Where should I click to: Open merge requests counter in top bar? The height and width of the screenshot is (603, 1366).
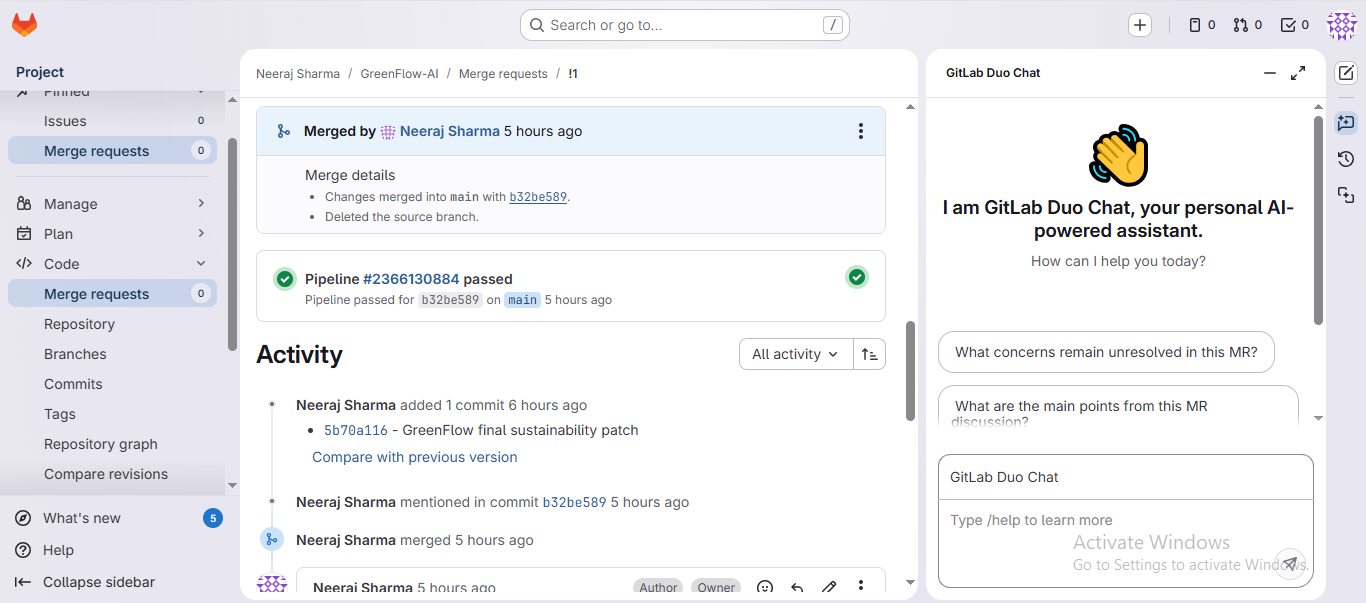pos(1248,25)
